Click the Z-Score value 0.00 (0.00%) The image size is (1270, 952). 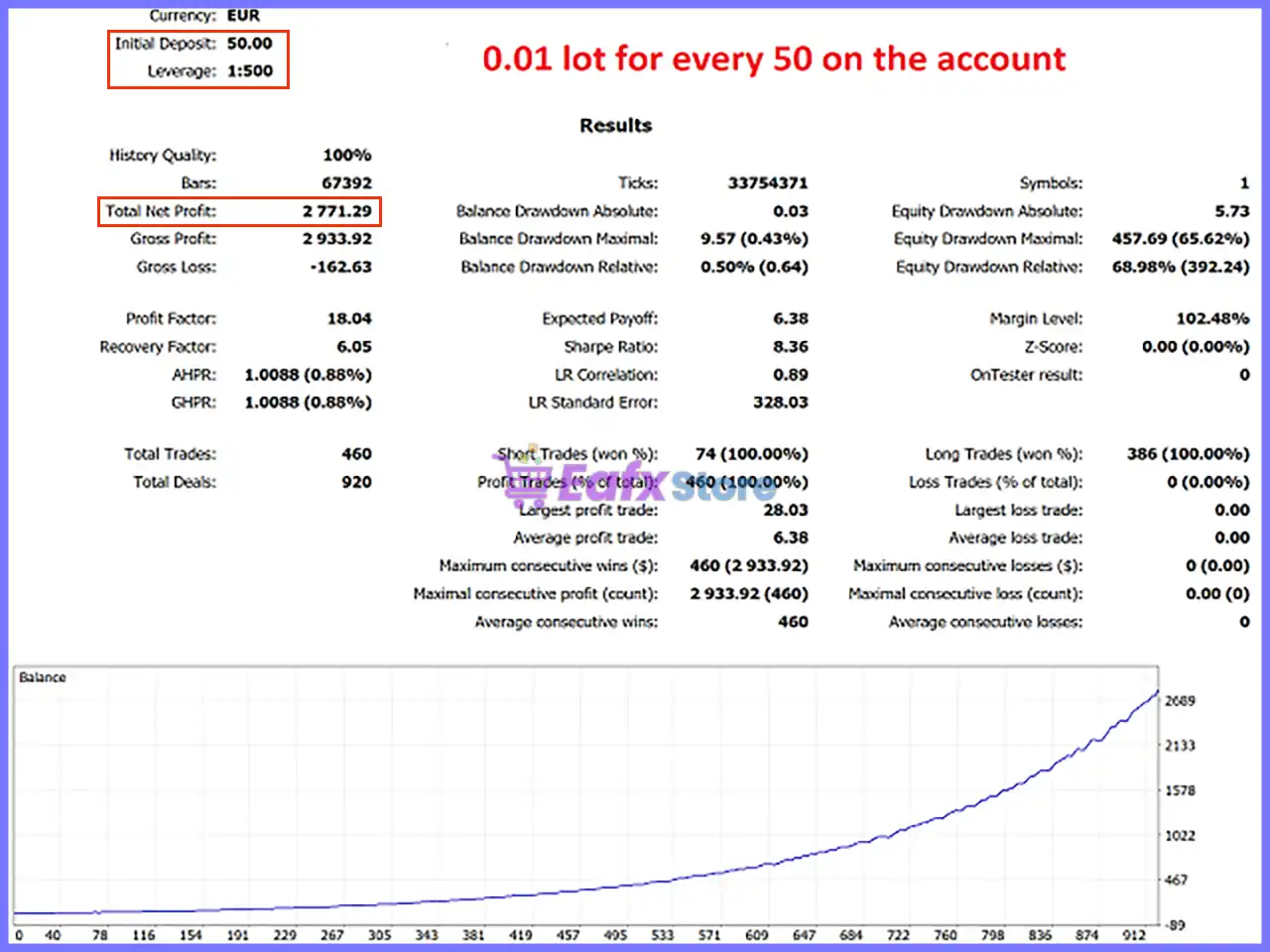click(x=1196, y=347)
